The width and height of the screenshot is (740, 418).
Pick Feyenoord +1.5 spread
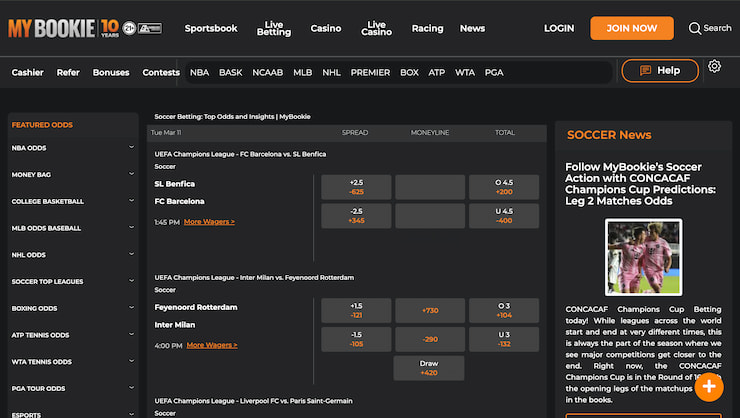[356, 310]
